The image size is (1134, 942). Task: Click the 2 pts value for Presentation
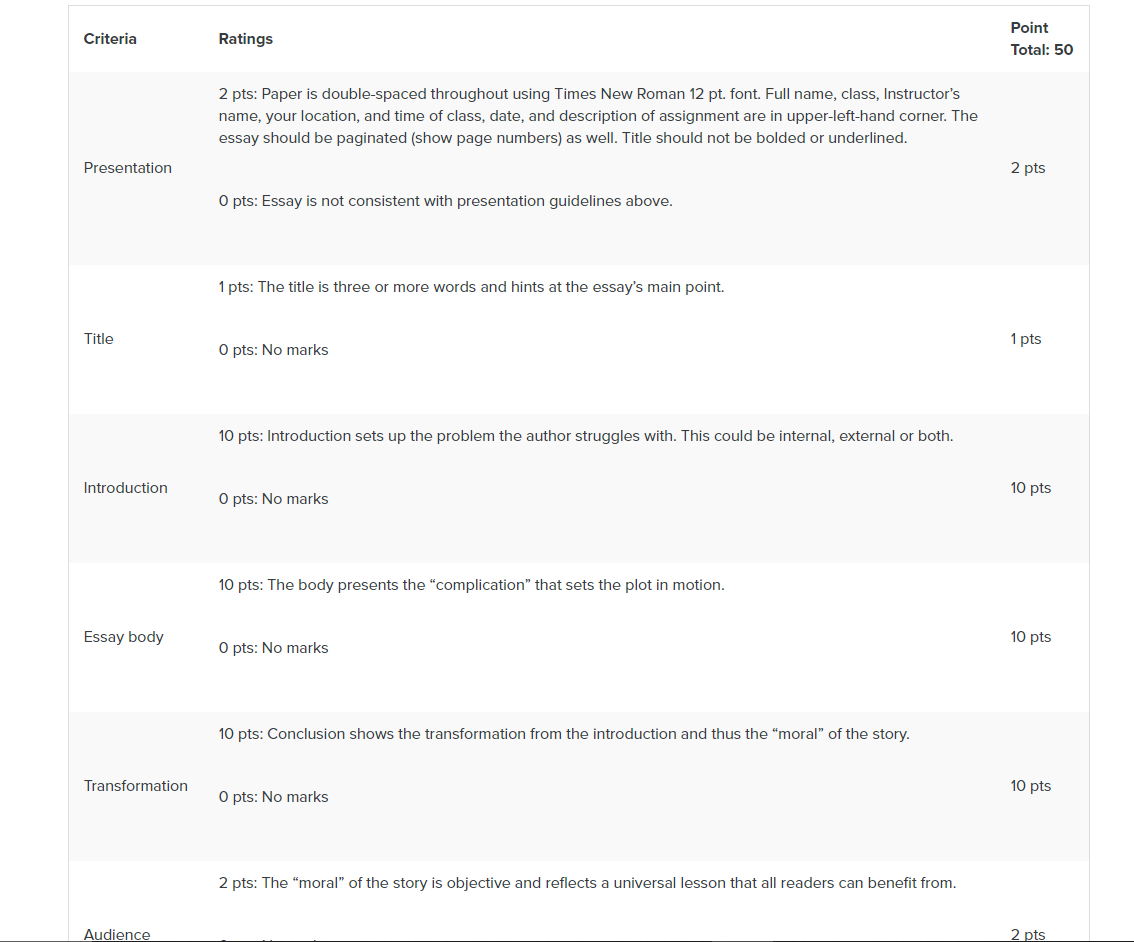1028,168
